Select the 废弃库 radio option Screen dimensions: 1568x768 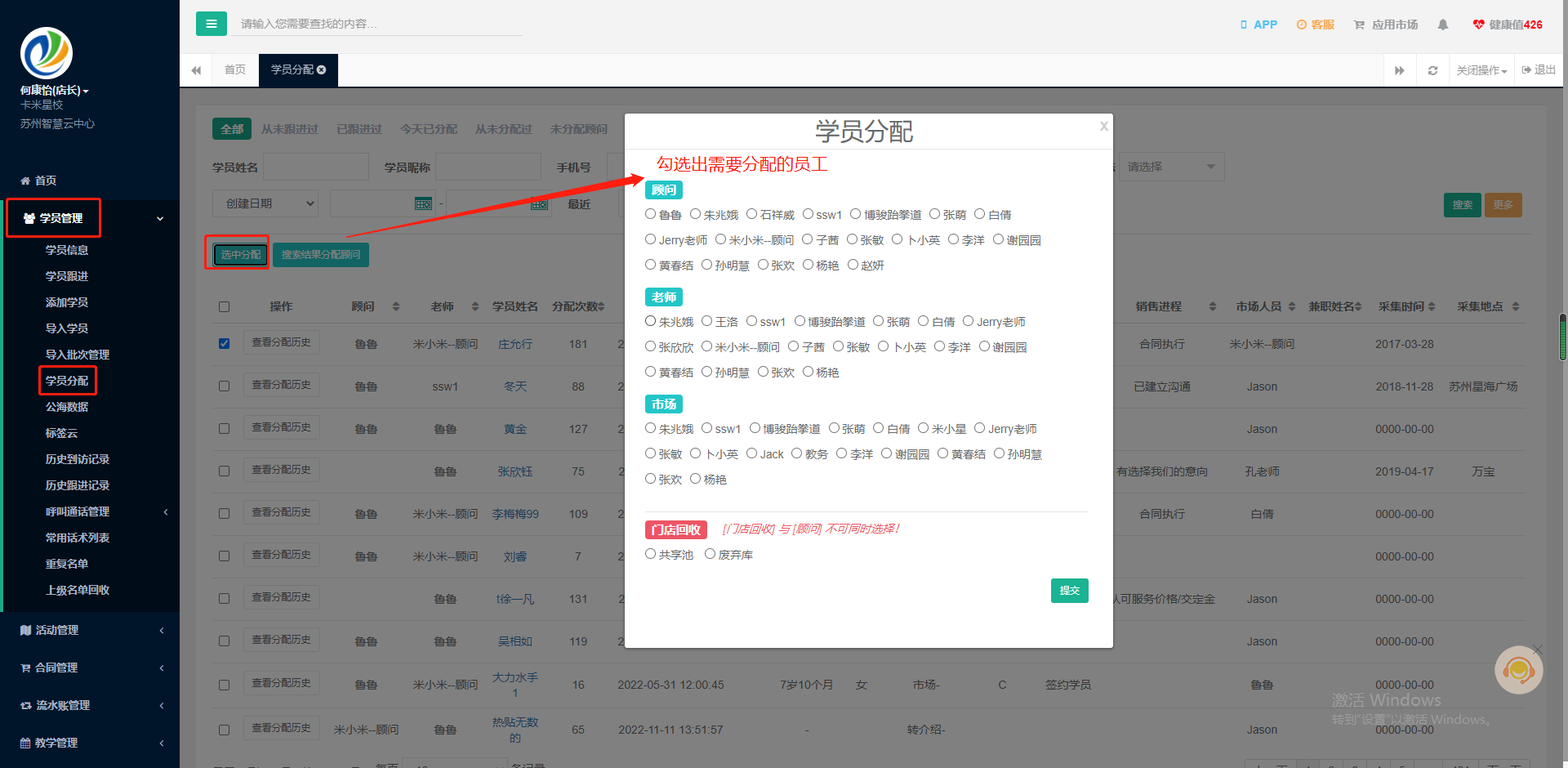pos(710,554)
